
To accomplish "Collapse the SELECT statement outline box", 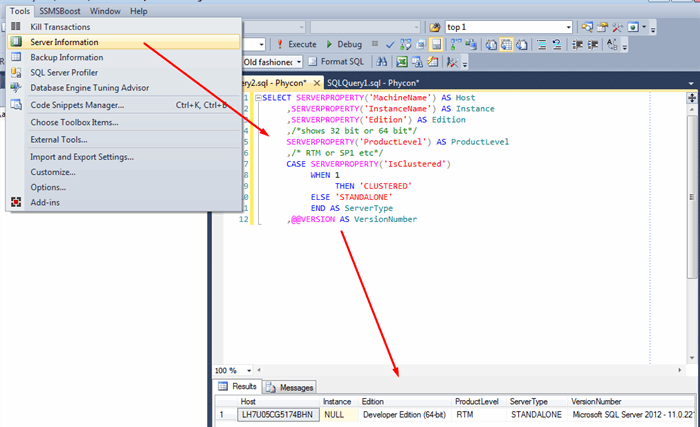I will point(258,98).
